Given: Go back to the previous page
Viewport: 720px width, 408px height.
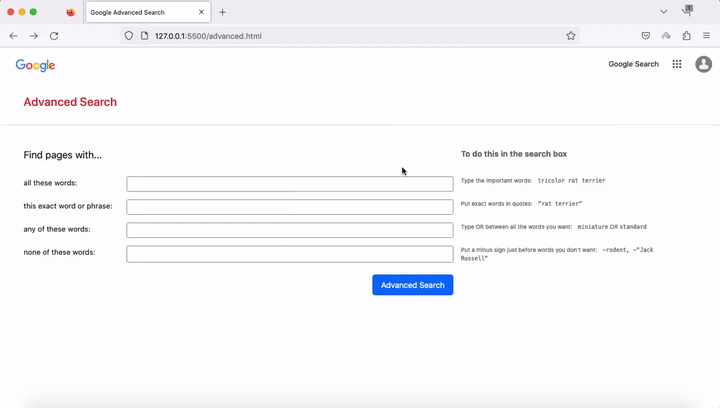Looking at the screenshot, I should pos(13,36).
